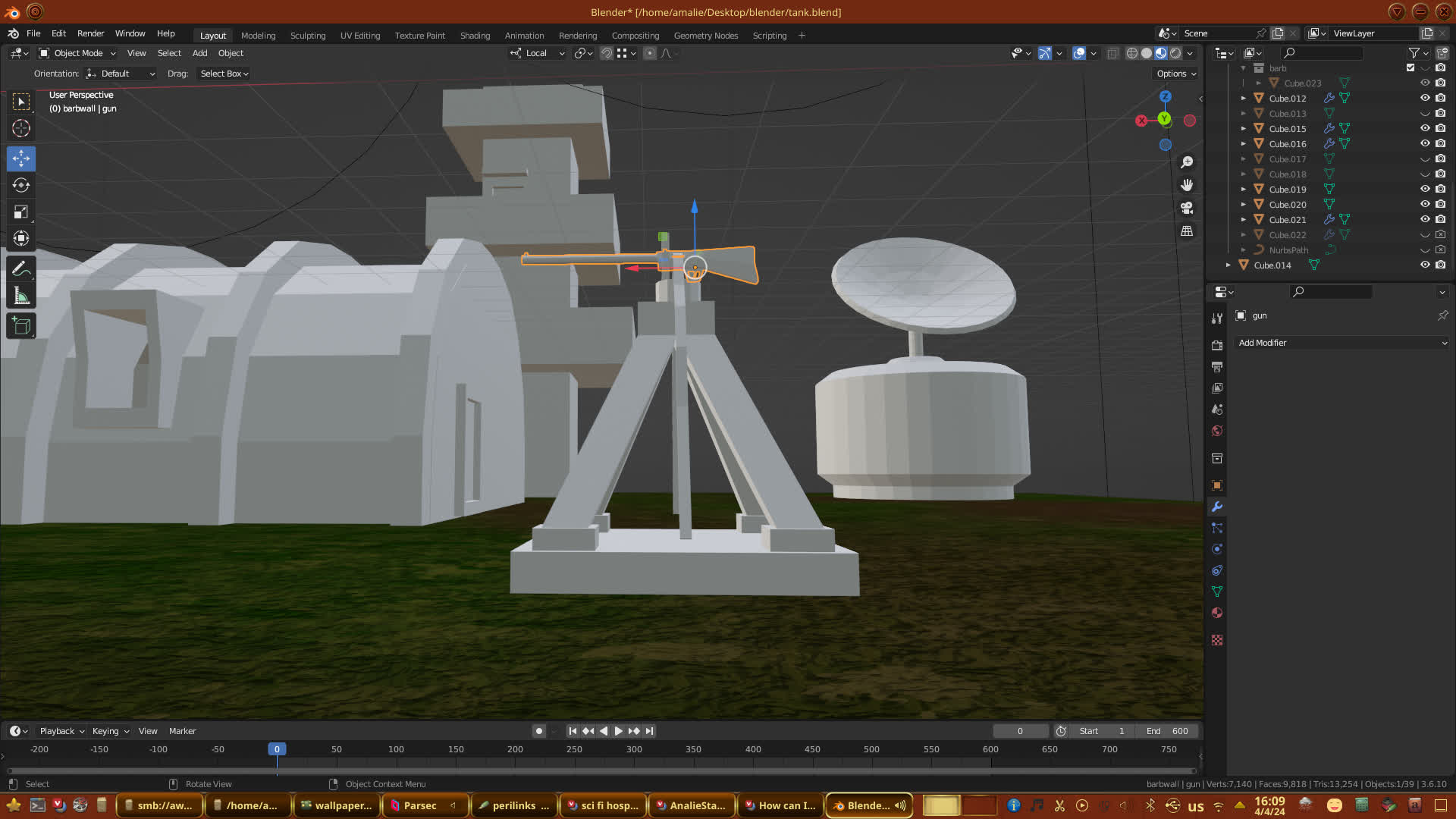Open the Material properties tab

click(x=1217, y=613)
